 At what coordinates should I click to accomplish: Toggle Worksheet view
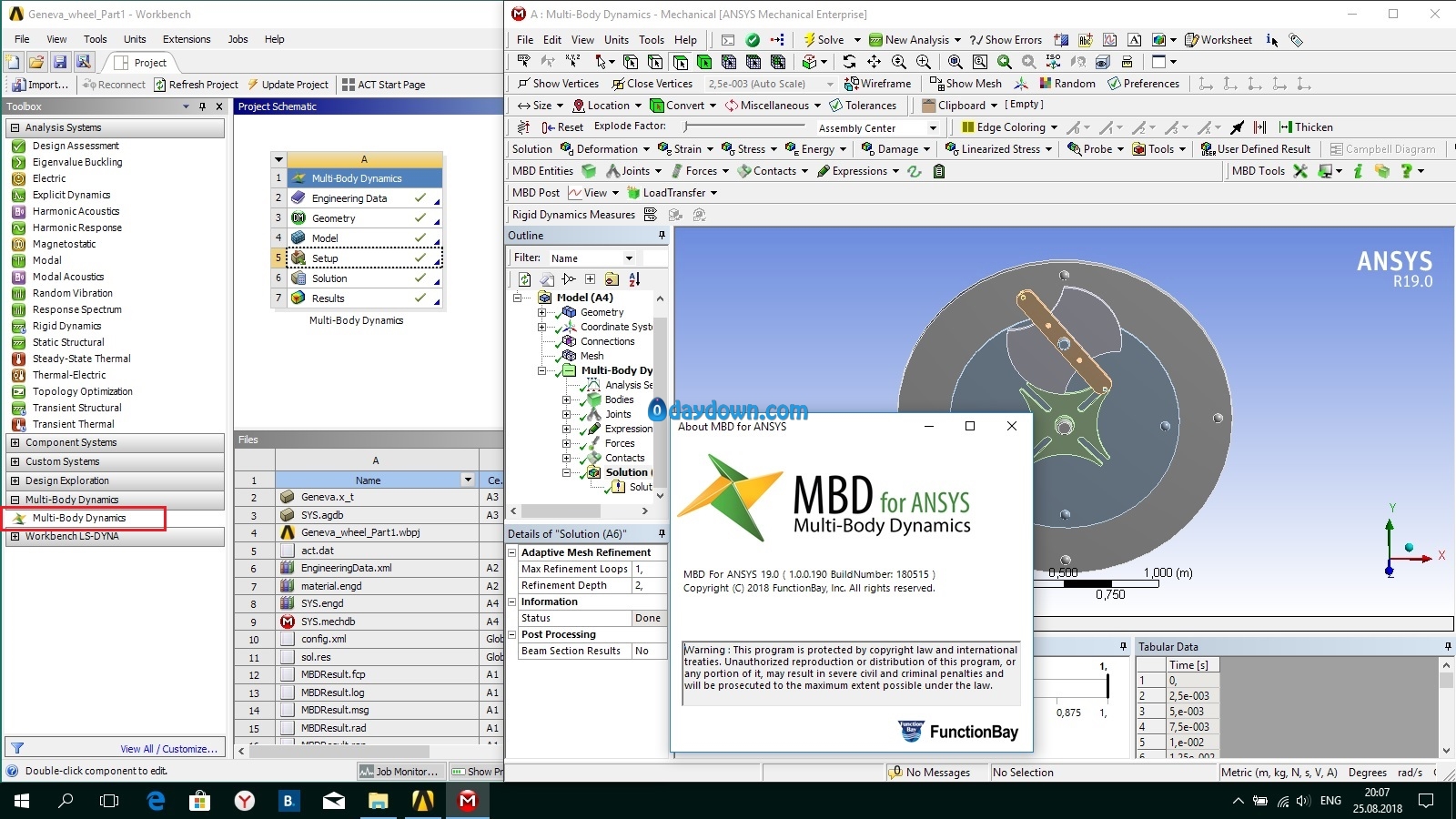1218,40
